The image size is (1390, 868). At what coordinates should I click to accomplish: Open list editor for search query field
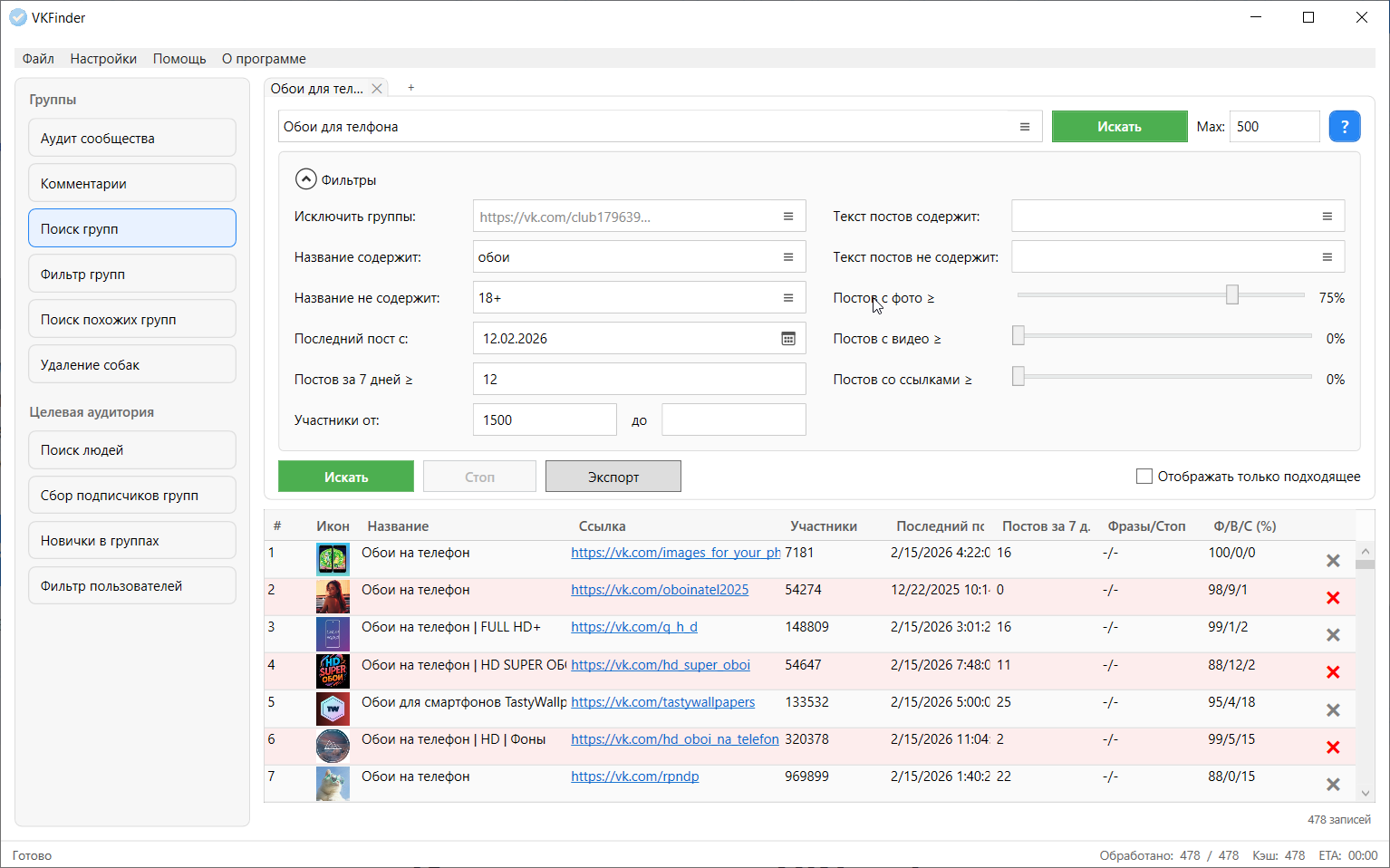[1024, 127]
